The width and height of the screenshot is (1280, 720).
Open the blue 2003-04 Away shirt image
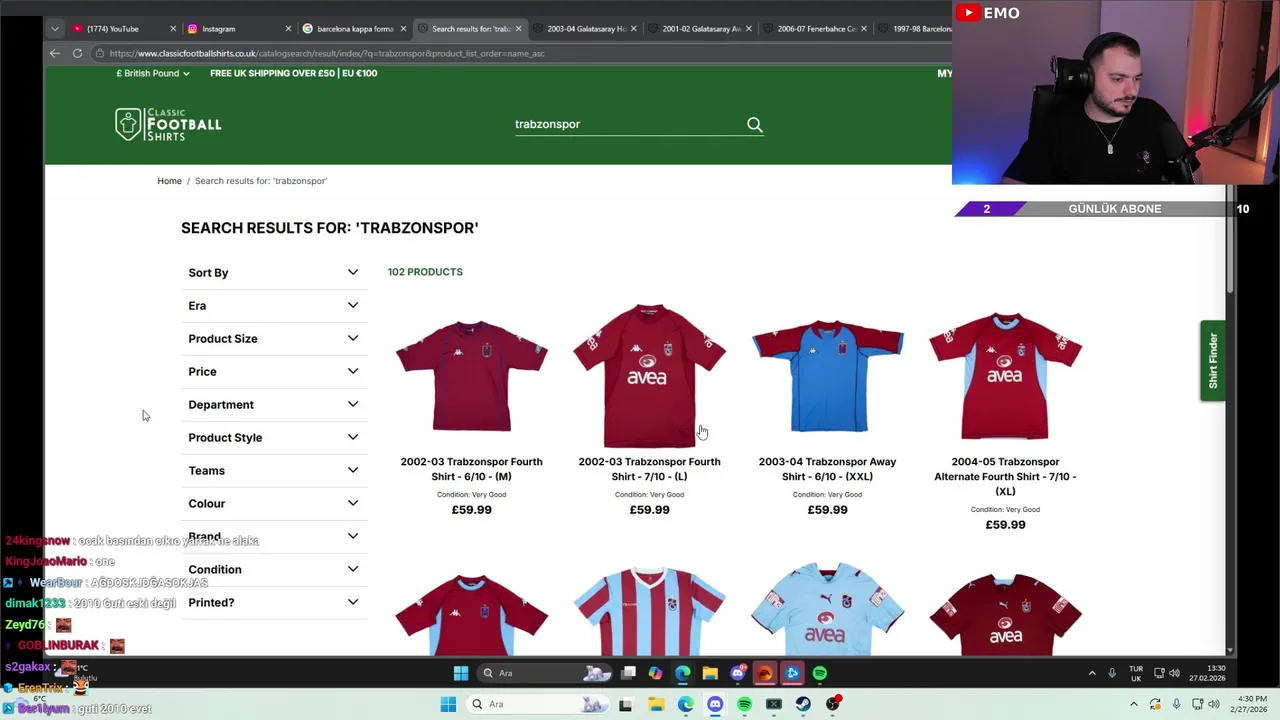pos(827,376)
